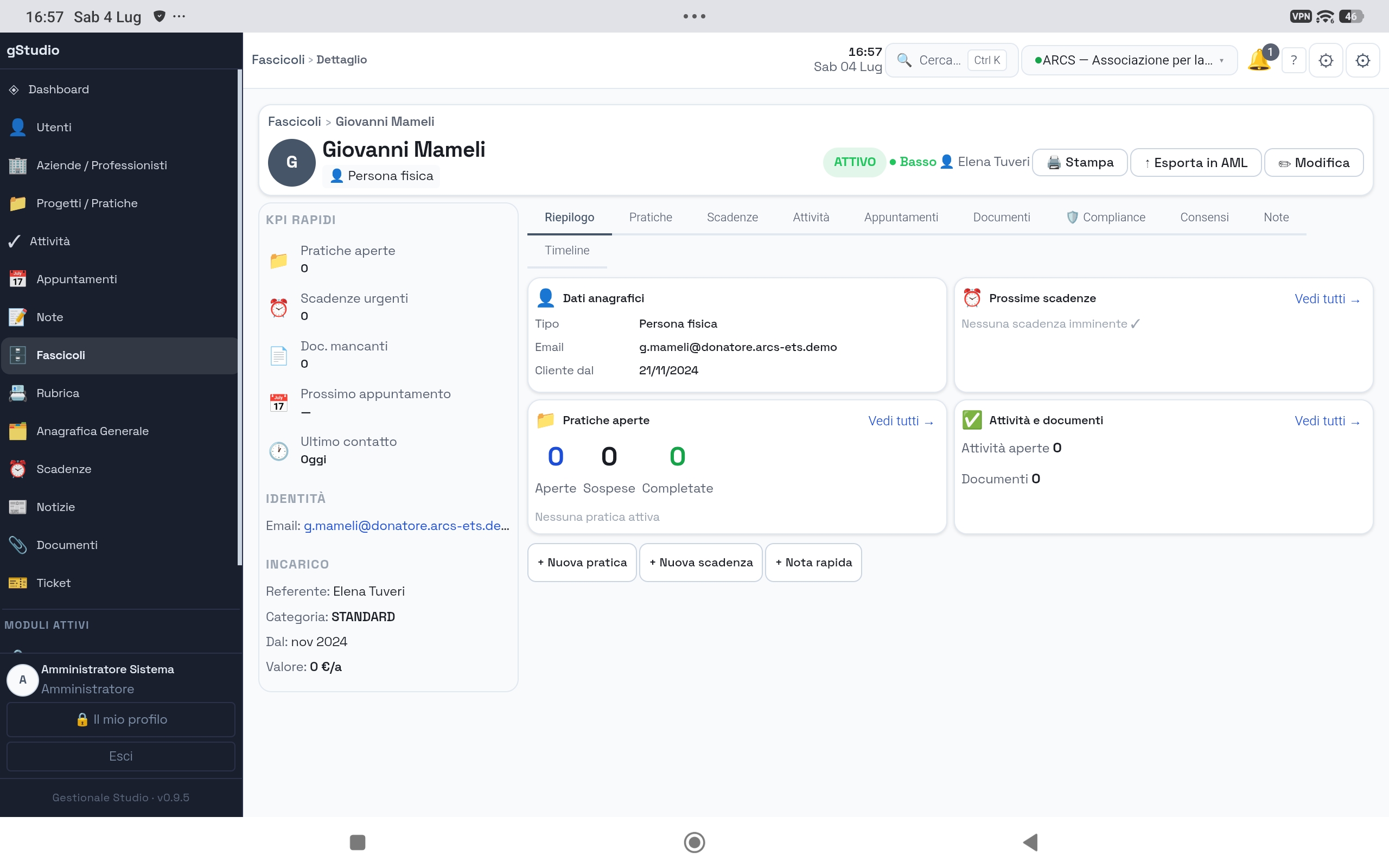
Task: Click Fascicoli breadcrumb above Giovanni Mameli
Action: pos(295,122)
